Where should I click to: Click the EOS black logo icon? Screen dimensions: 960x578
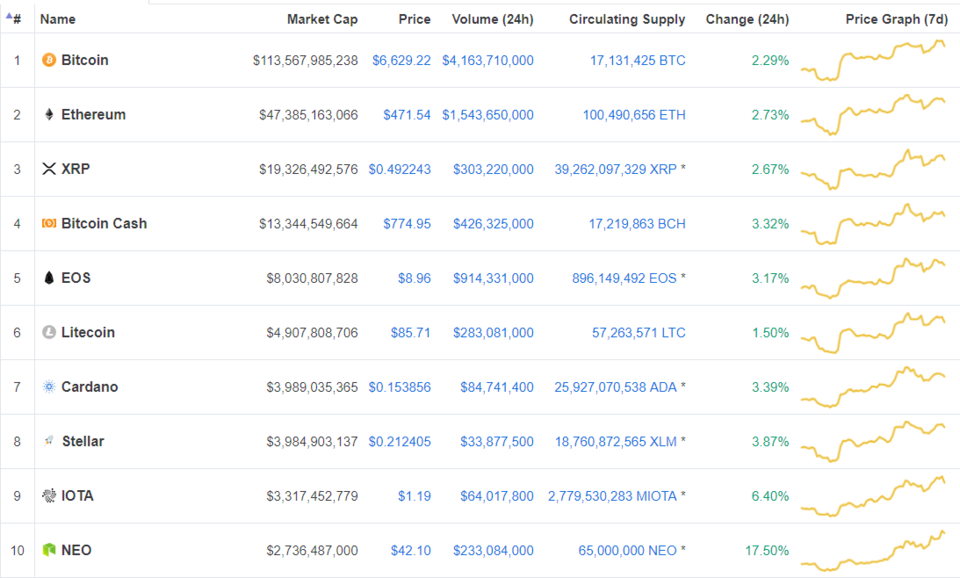(49, 278)
